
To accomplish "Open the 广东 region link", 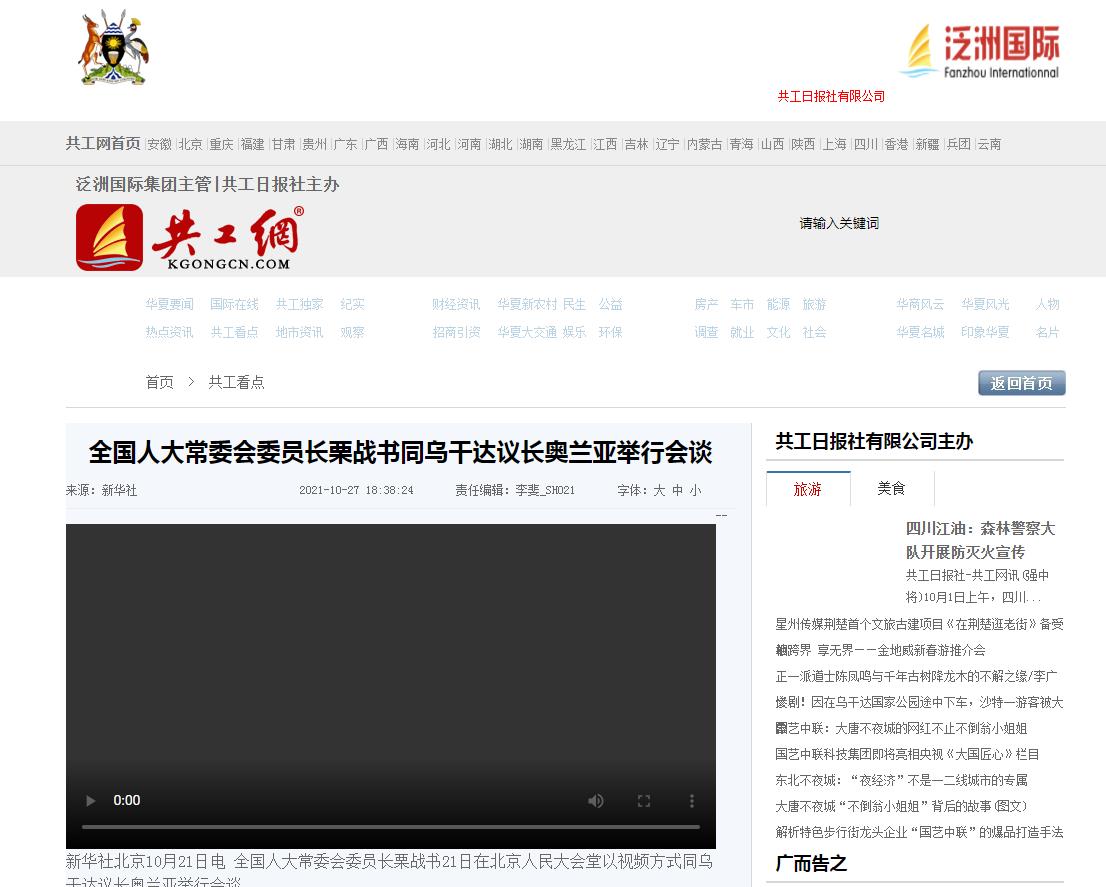I will click(x=346, y=144).
